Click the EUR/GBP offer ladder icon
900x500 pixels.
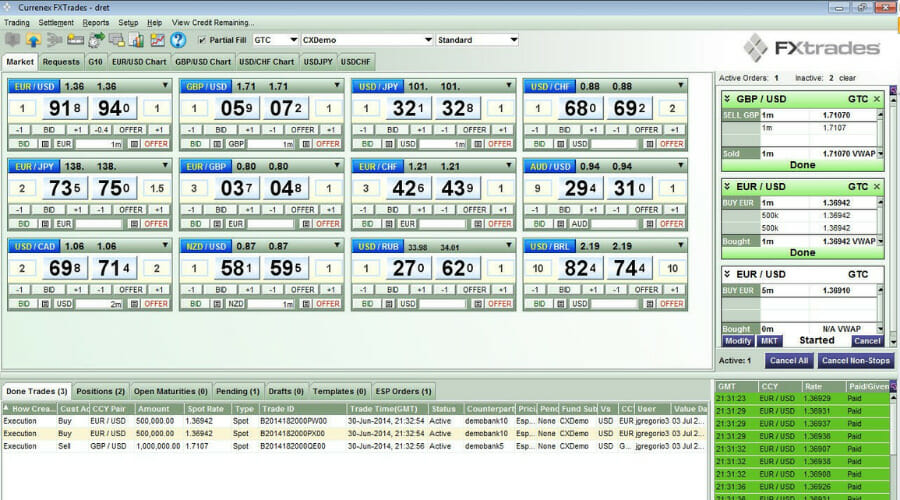coord(306,224)
